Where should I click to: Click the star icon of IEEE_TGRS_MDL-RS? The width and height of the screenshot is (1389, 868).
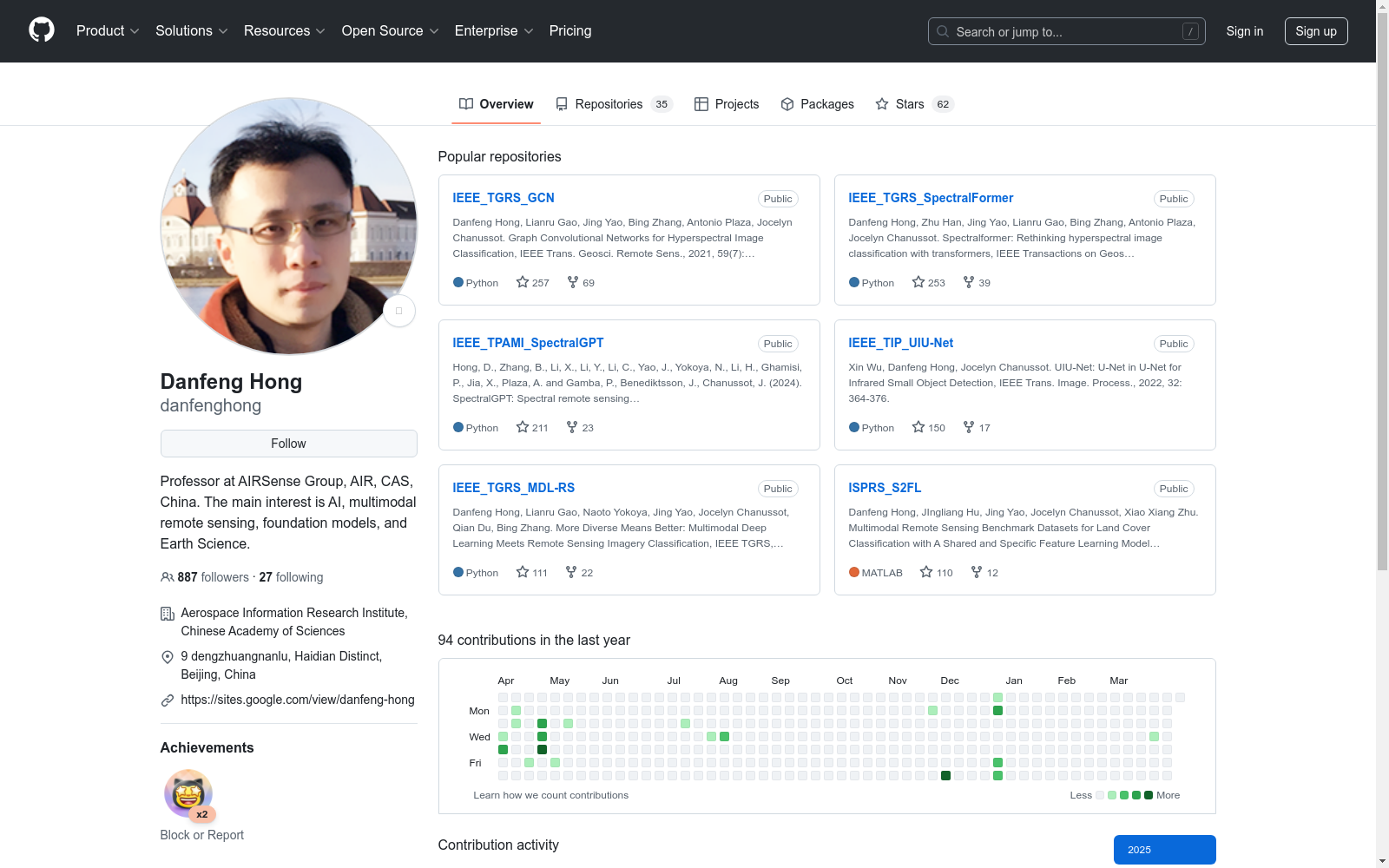pyautogui.click(x=523, y=572)
